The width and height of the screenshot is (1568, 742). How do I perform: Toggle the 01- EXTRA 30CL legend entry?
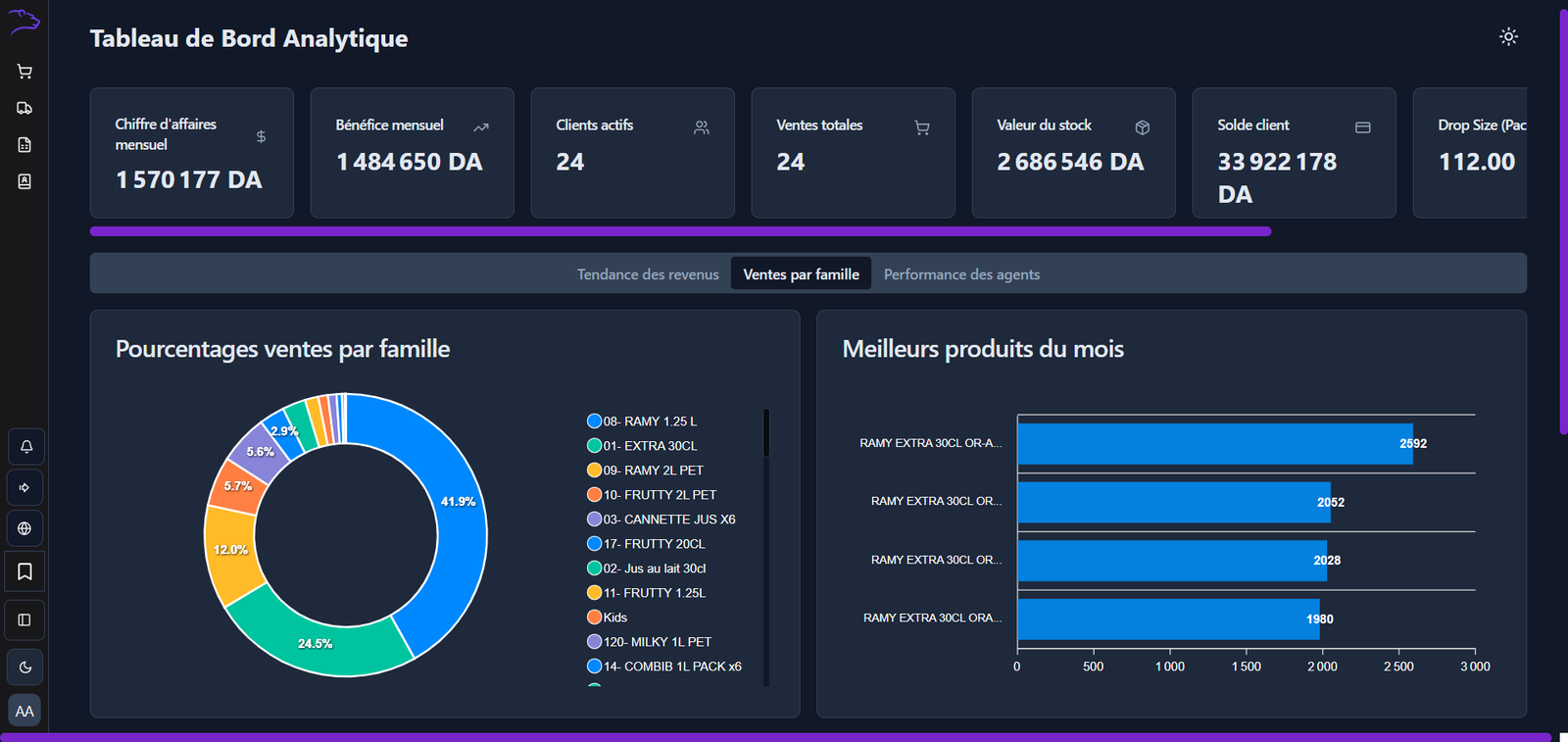(642, 446)
